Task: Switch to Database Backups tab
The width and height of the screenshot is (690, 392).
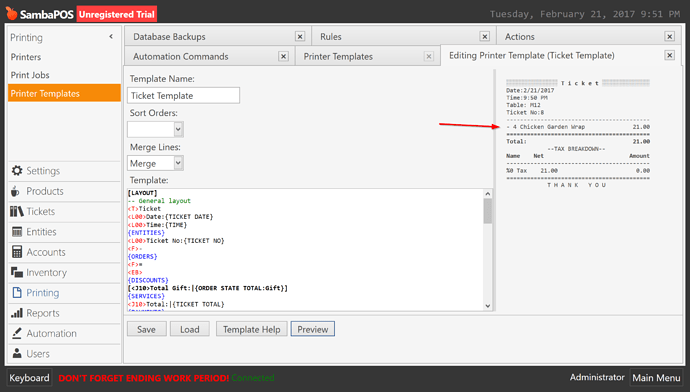Action: point(169,37)
